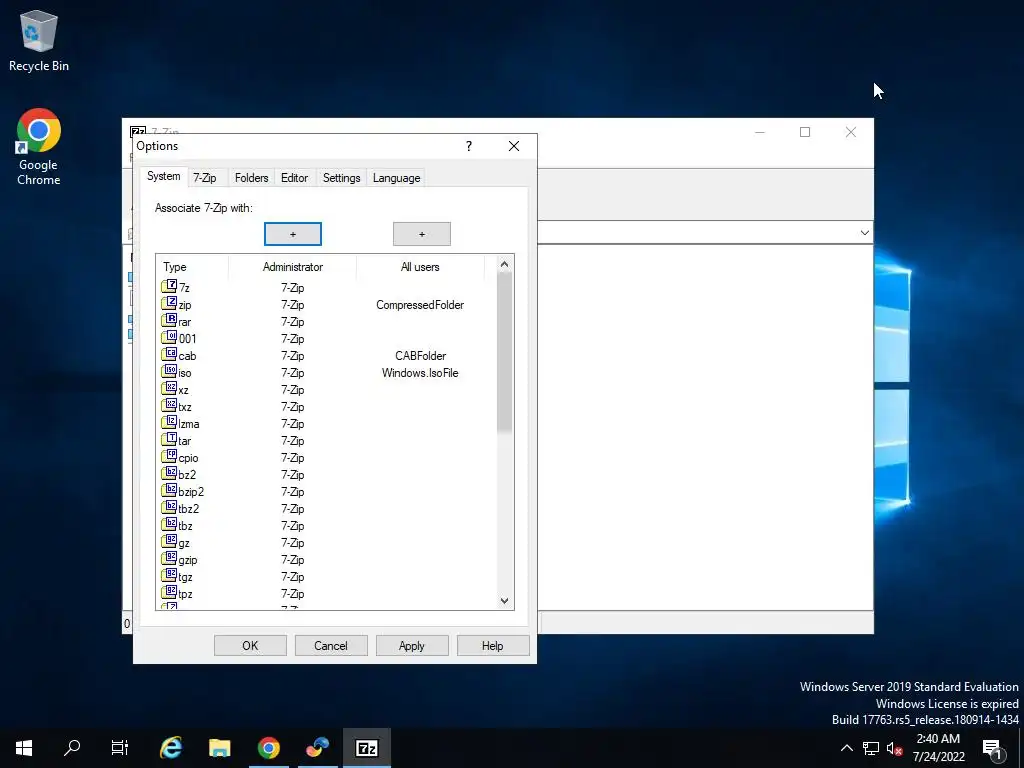Switch to the Settings tab
The height and width of the screenshot is (768, 1024).
tap(342, 178)
